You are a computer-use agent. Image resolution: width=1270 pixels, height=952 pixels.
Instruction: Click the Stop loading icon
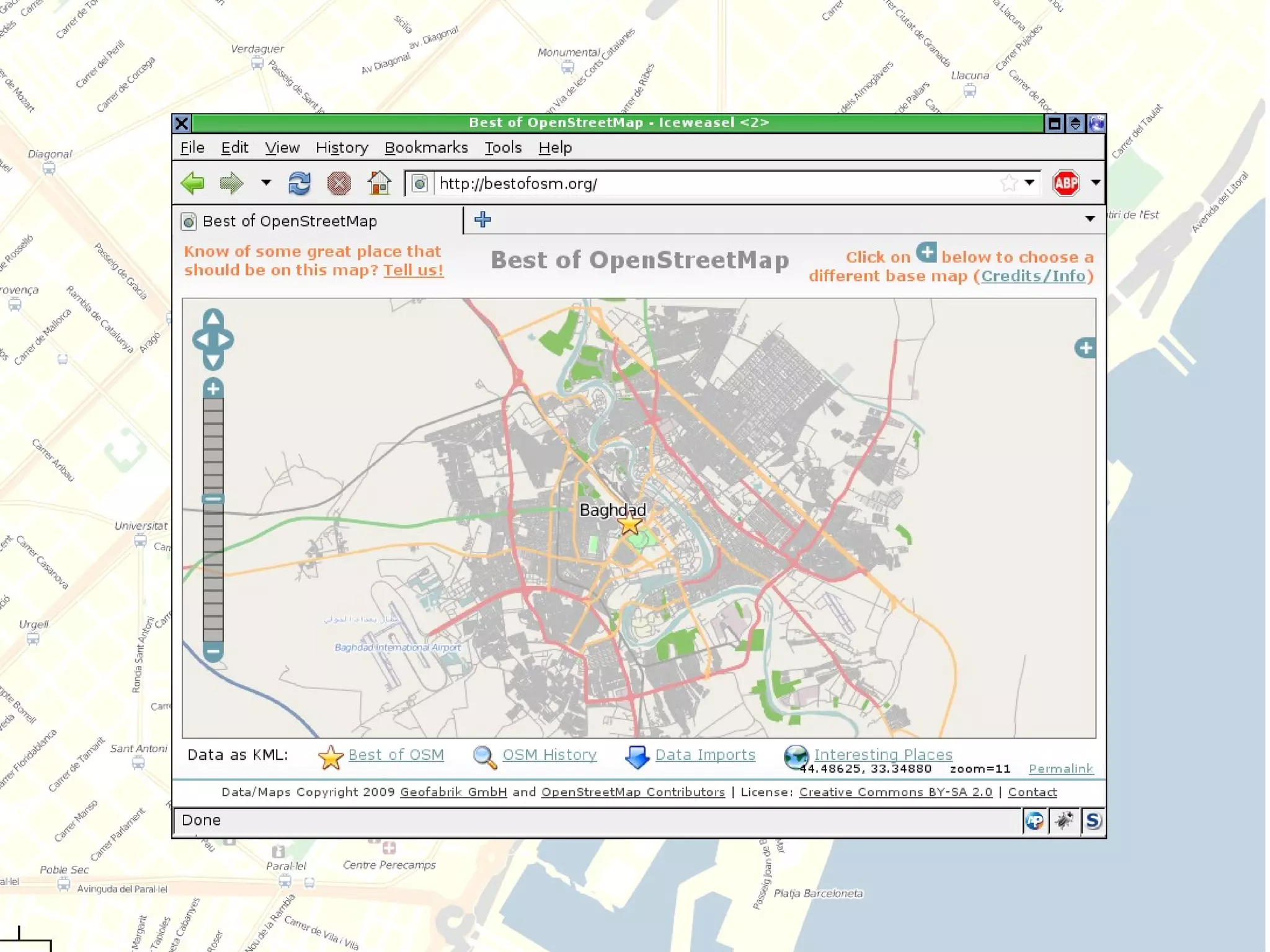339,184
